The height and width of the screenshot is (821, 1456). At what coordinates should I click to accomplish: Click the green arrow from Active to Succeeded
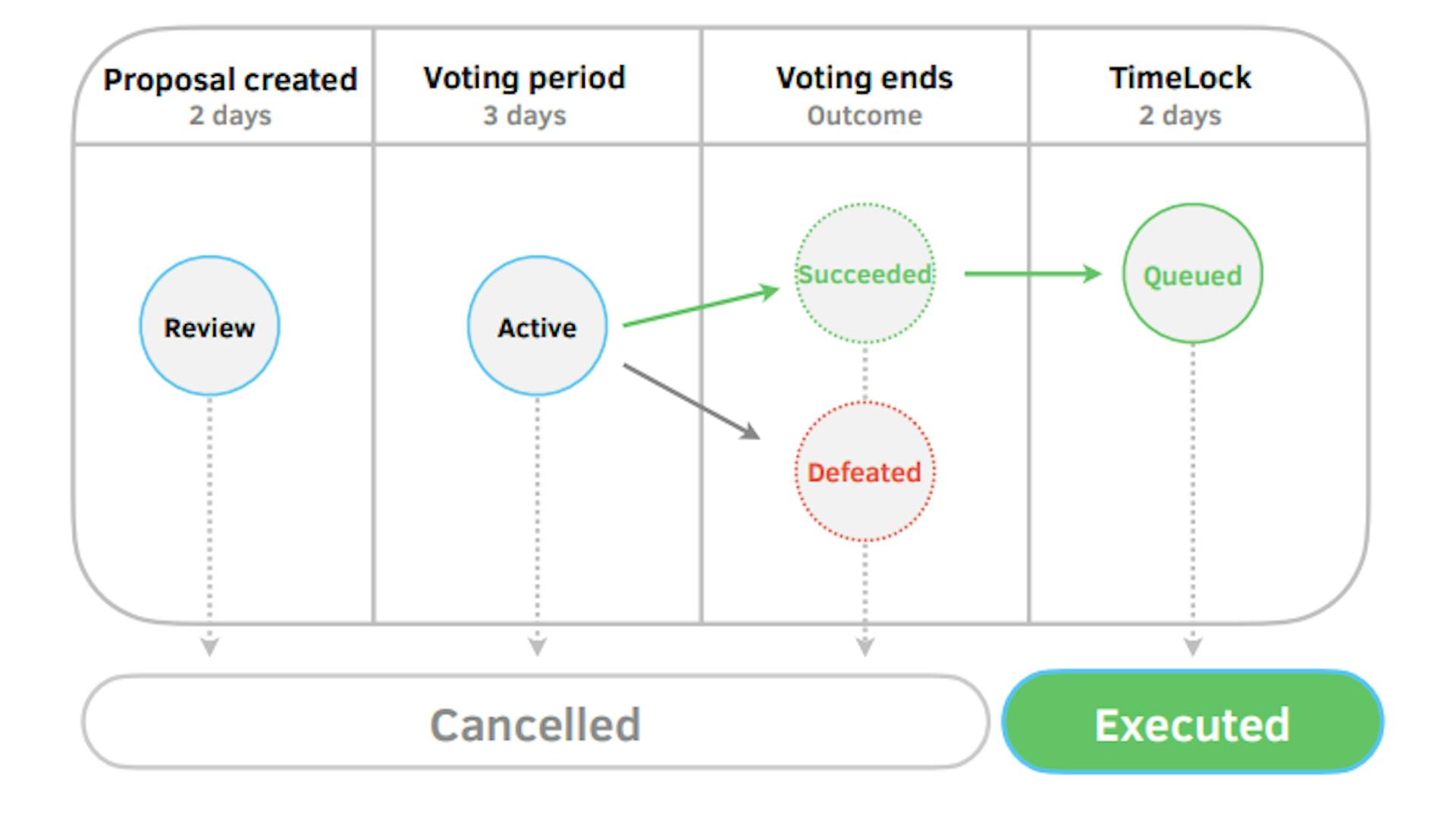point(700,307)
